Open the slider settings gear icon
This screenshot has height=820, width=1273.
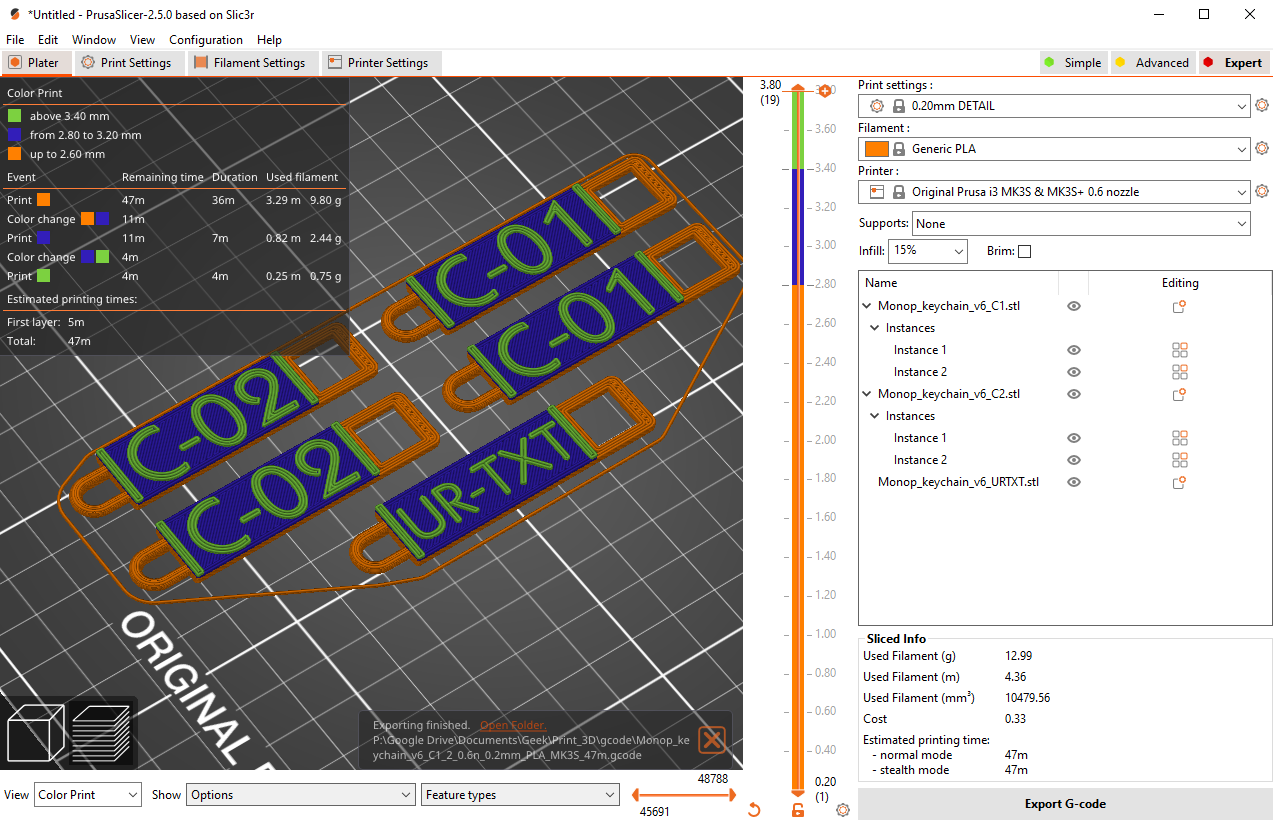click(842, 810)
